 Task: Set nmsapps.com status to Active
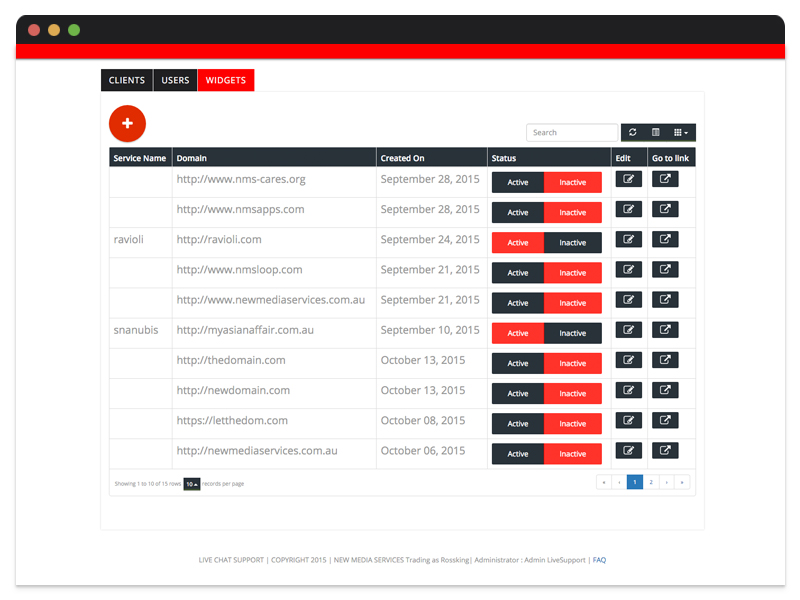coord(518,213)
